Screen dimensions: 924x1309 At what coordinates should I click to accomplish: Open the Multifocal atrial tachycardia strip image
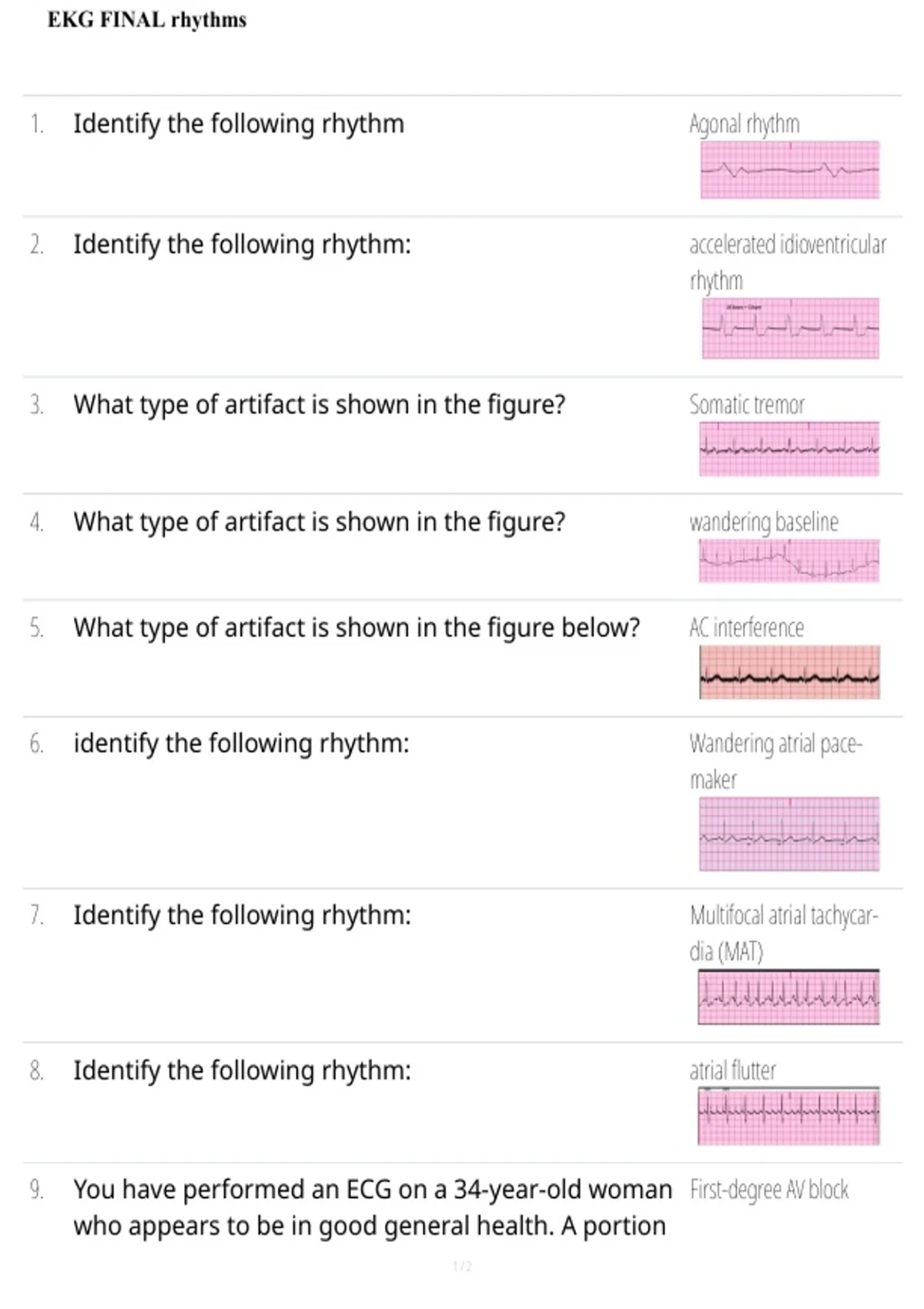coord(788,997)
